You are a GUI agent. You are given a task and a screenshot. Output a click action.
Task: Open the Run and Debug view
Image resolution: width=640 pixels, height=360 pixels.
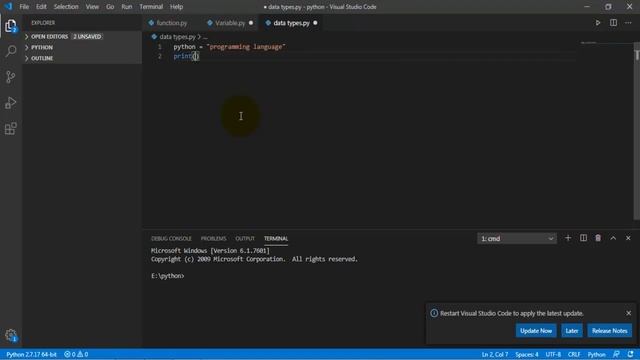click(x=11, y=103)
